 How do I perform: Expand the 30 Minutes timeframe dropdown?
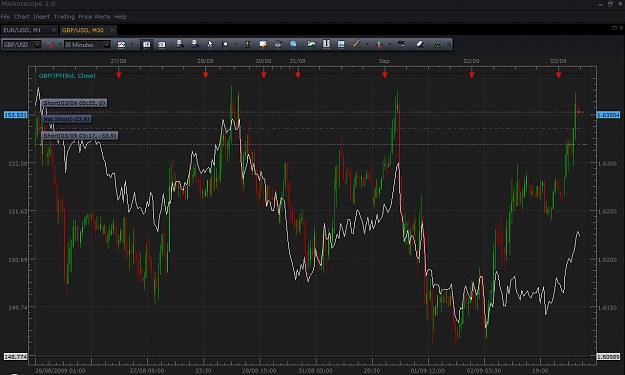pos(106,45)
